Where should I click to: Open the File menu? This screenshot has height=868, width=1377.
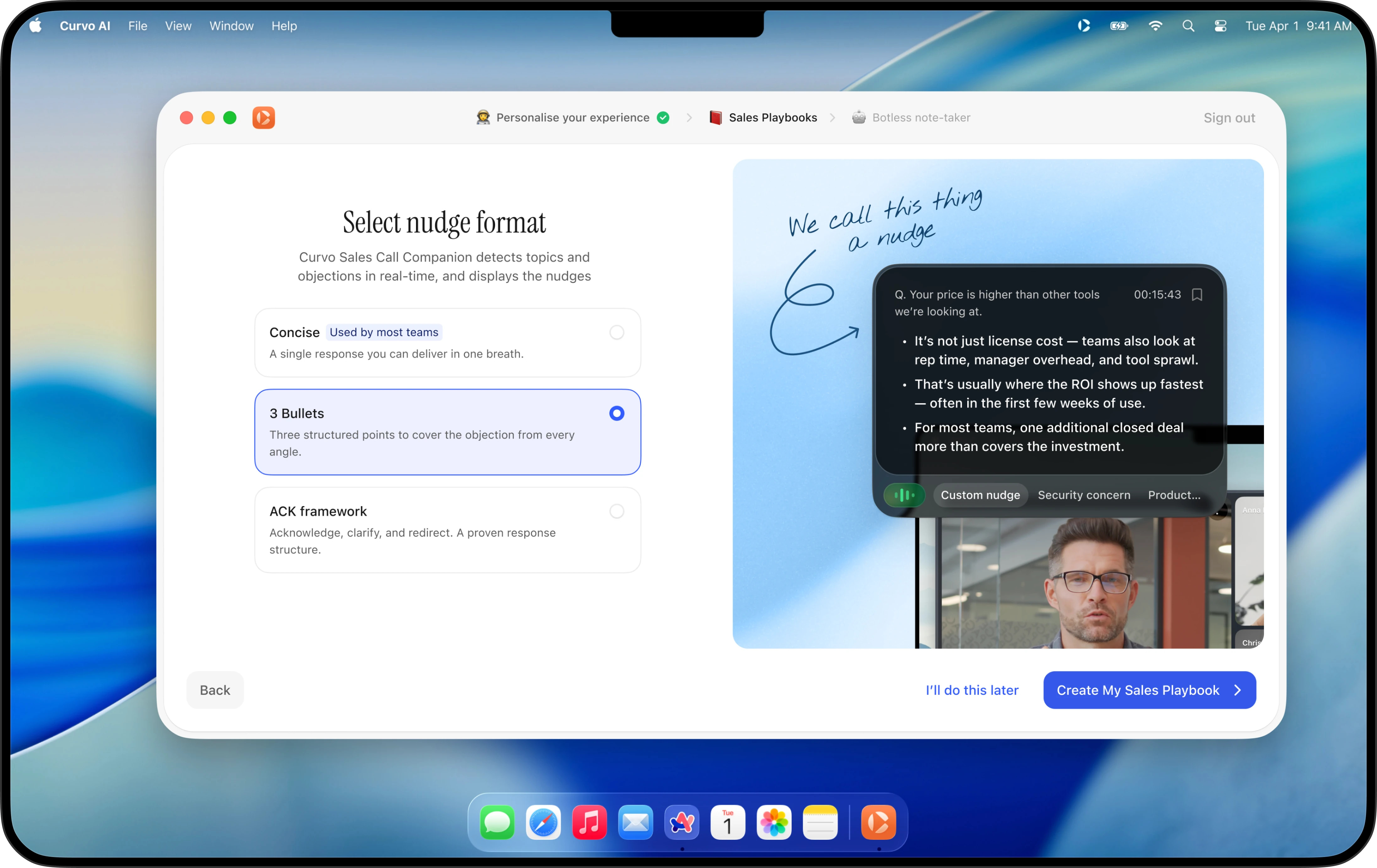[x=138, y=26]
